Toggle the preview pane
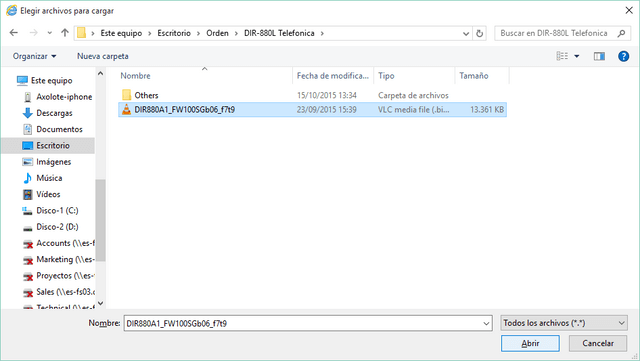 coord(599,56)
